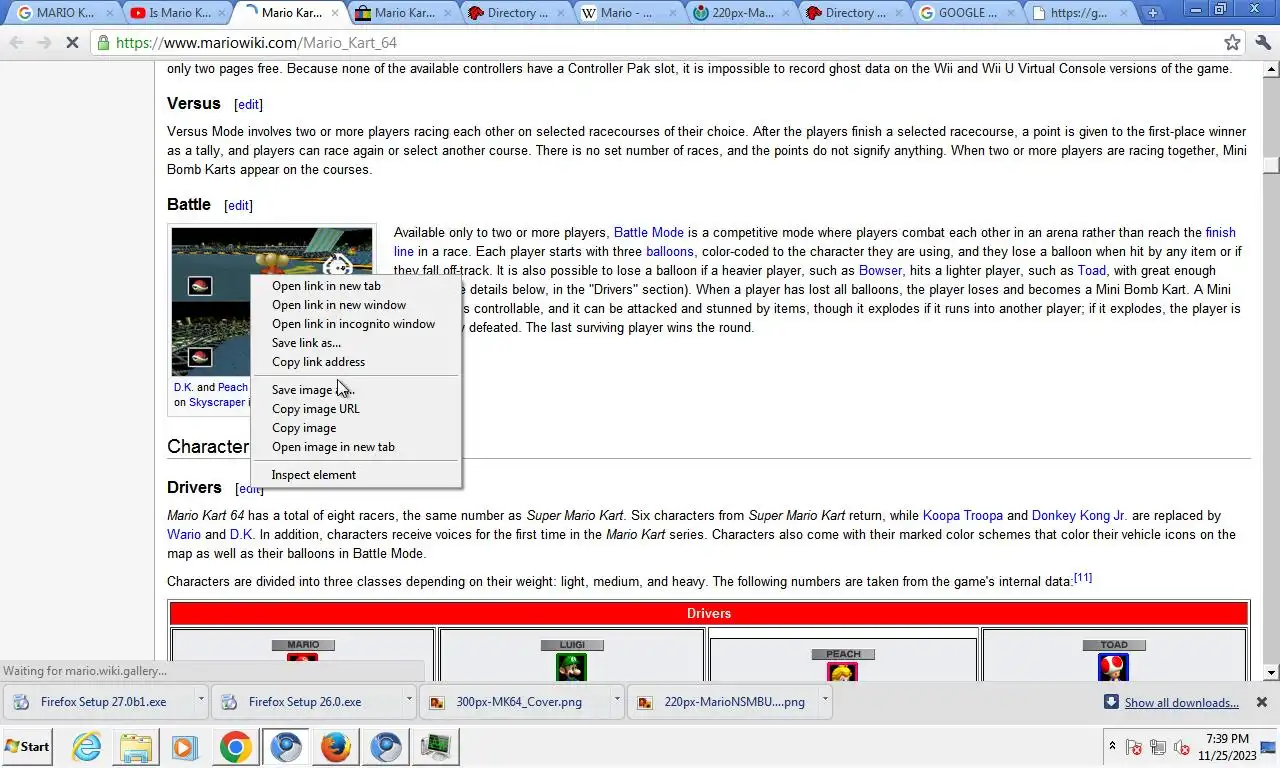The width and height of the screenshot is (1280, 768).
Task: Open the balloons link
Action: tap(670, 252)
